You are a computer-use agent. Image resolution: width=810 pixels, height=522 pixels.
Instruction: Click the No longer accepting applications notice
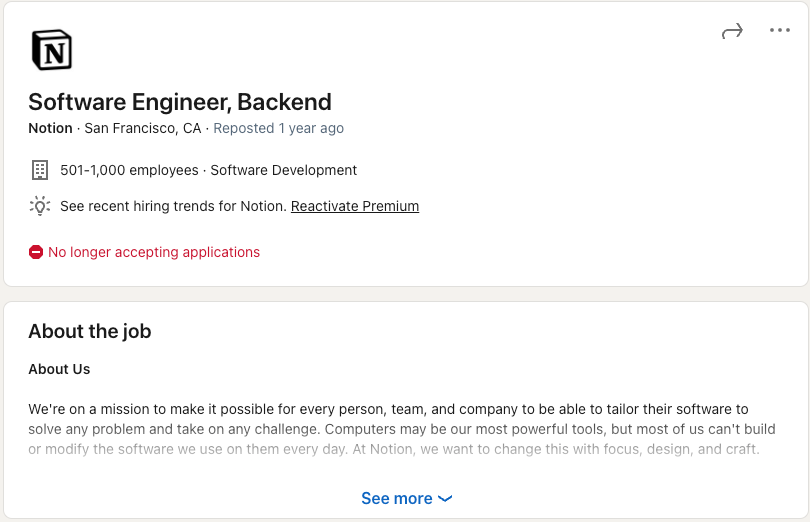(154, 252)
